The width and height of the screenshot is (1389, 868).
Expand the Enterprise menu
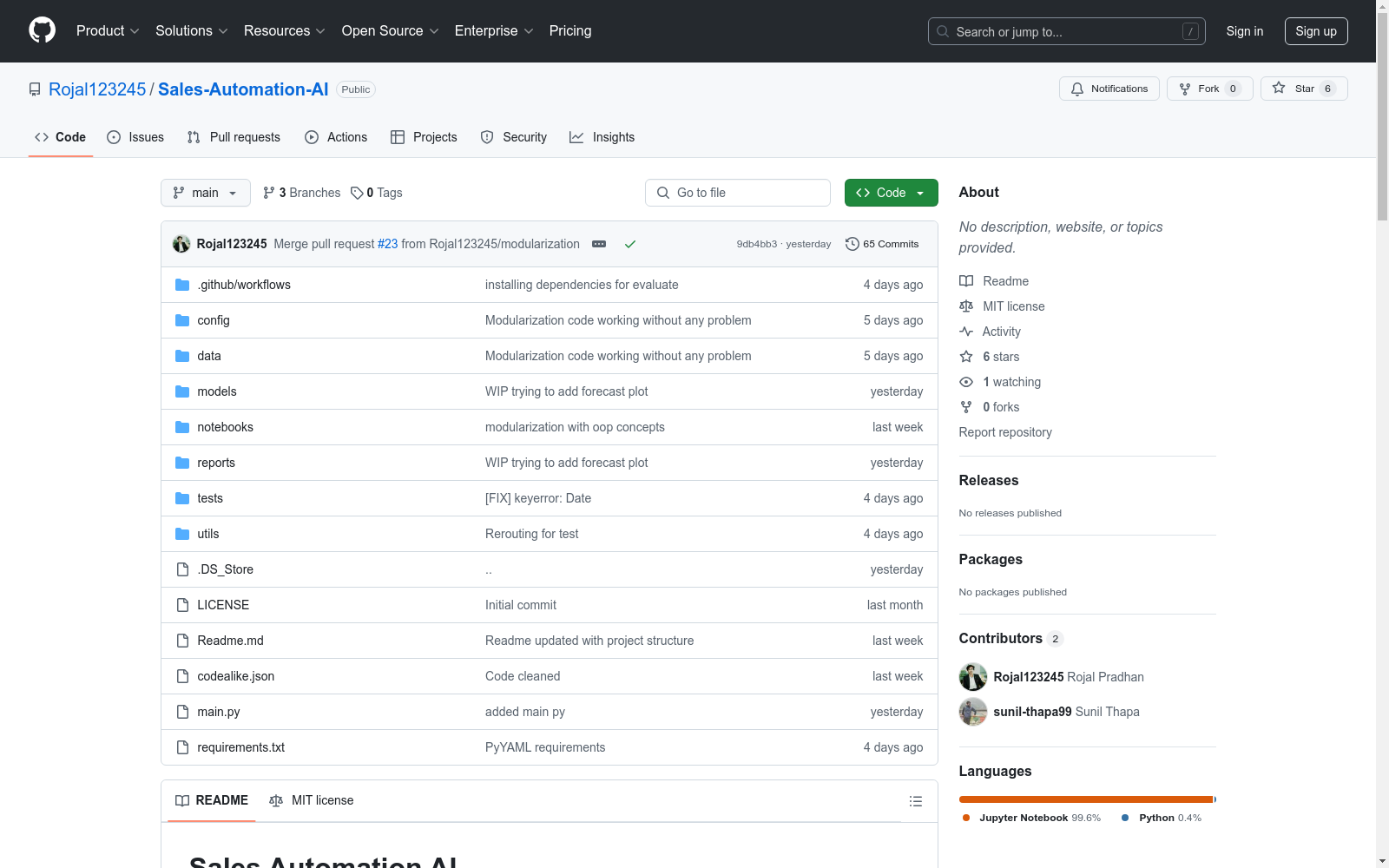point(494,30)
